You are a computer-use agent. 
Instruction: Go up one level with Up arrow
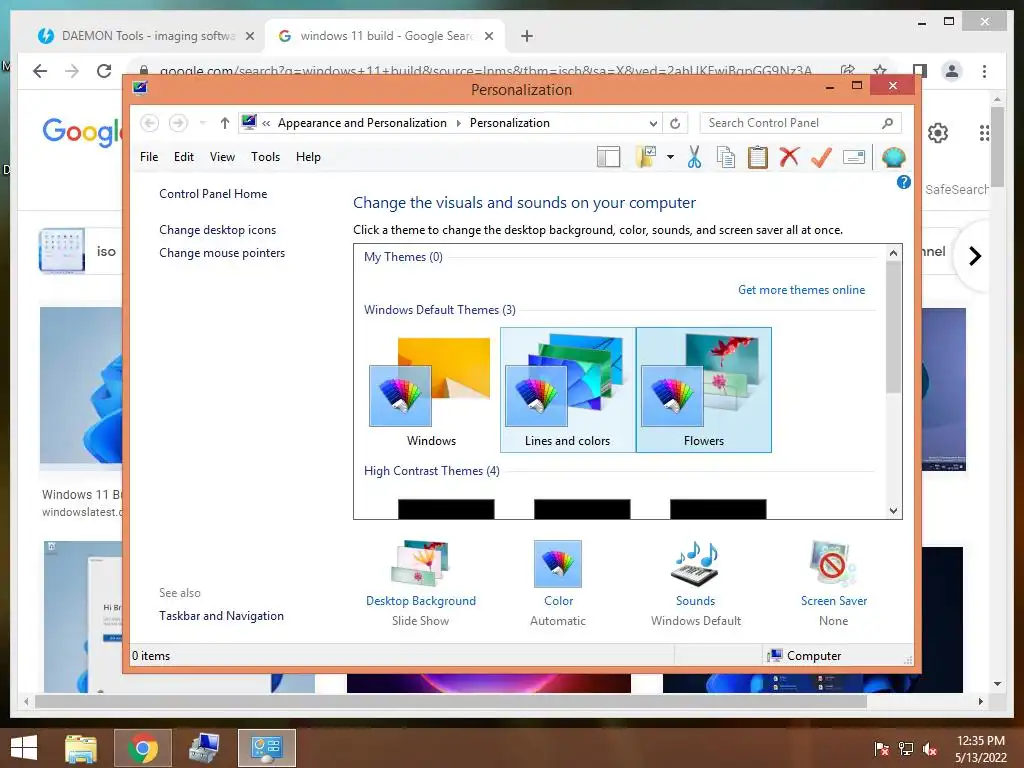coord(225,123)
